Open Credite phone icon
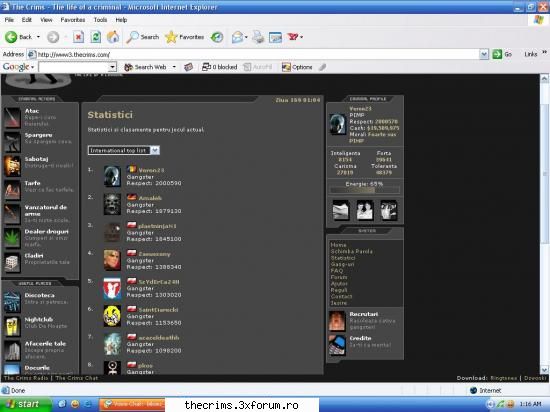Screen dimensions: 550x412 (337, 345)
